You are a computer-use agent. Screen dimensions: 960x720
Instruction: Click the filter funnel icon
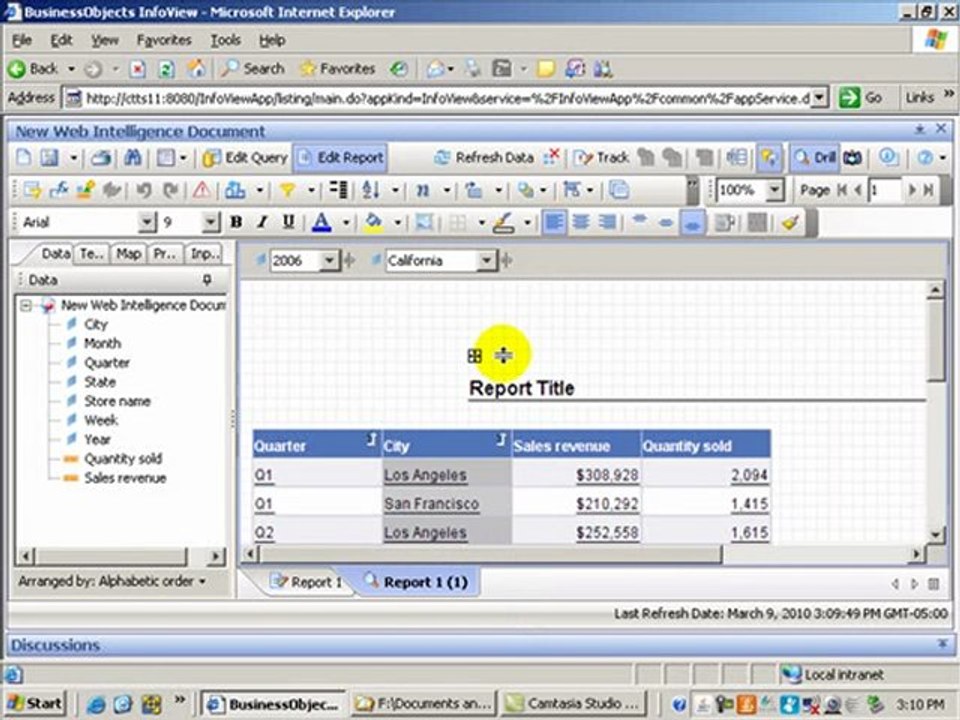point(287,190)
